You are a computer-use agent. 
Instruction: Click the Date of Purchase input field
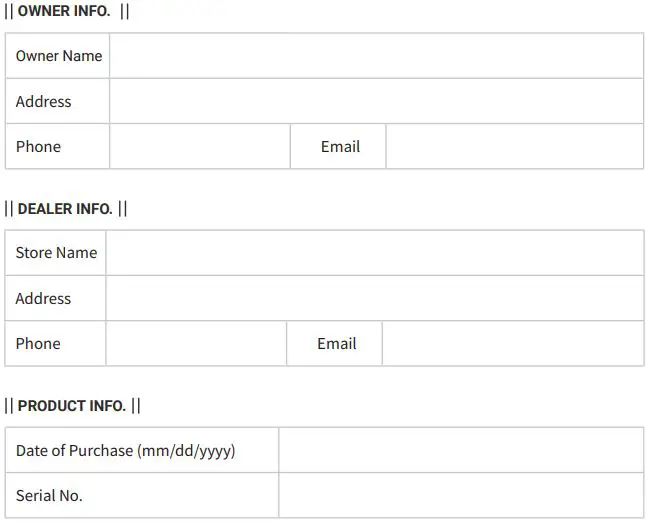point(460,450)
